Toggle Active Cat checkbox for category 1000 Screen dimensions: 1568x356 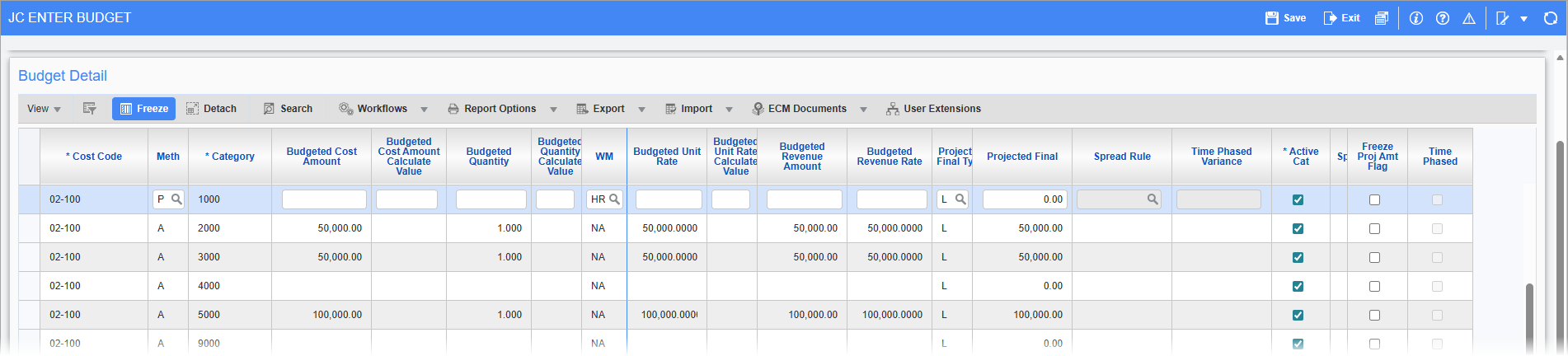pos(1298,200)
